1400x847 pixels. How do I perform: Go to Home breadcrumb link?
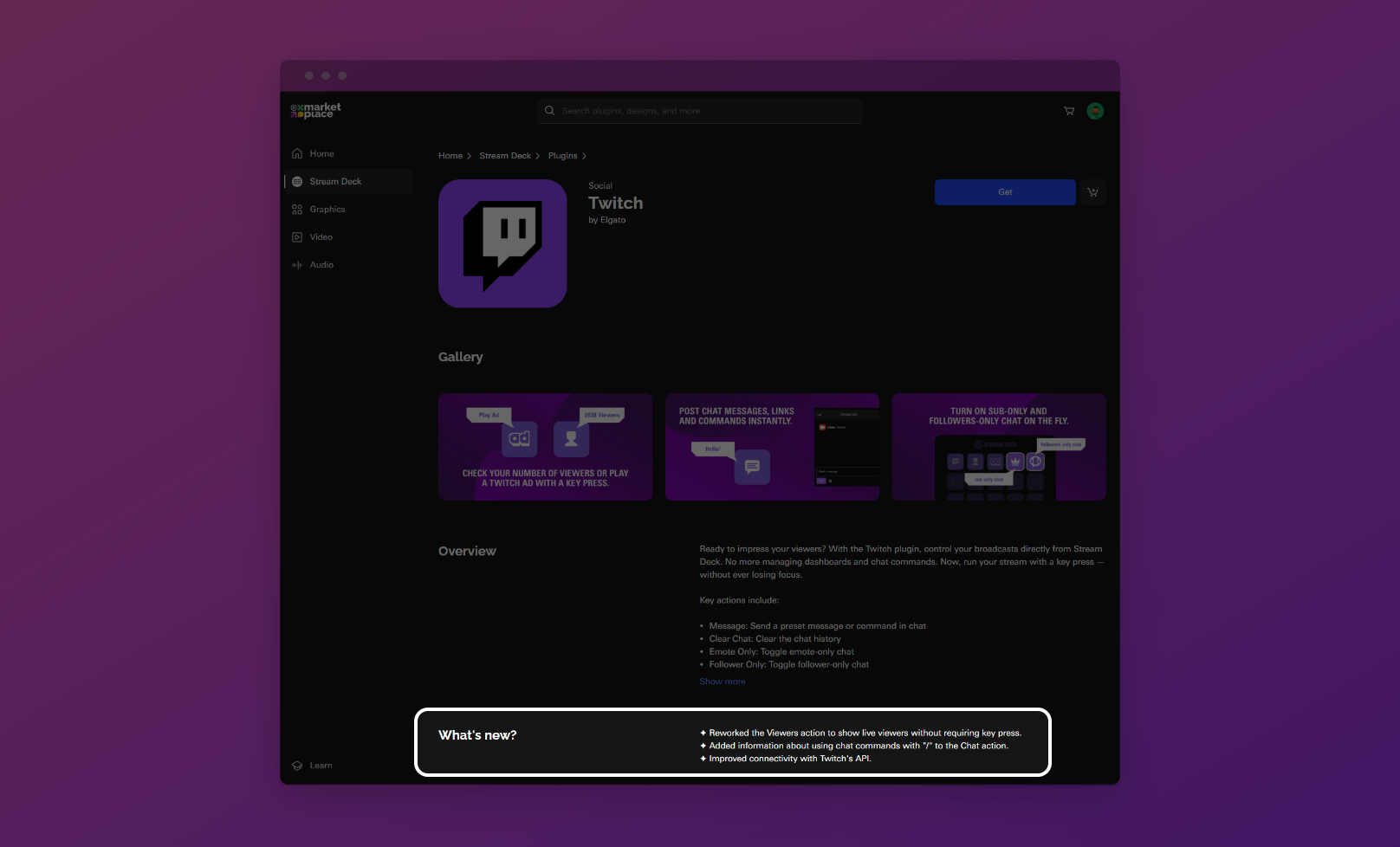450,156
